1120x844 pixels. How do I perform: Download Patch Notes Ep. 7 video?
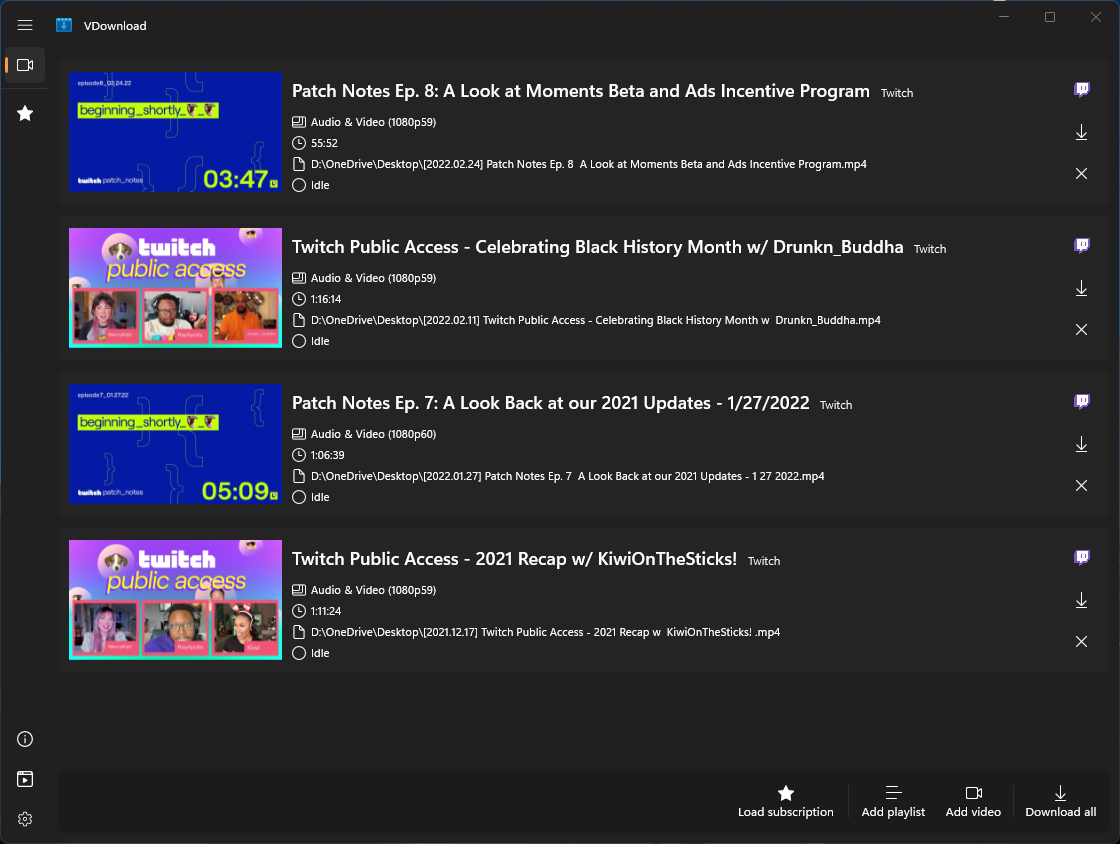[1081, 444]
